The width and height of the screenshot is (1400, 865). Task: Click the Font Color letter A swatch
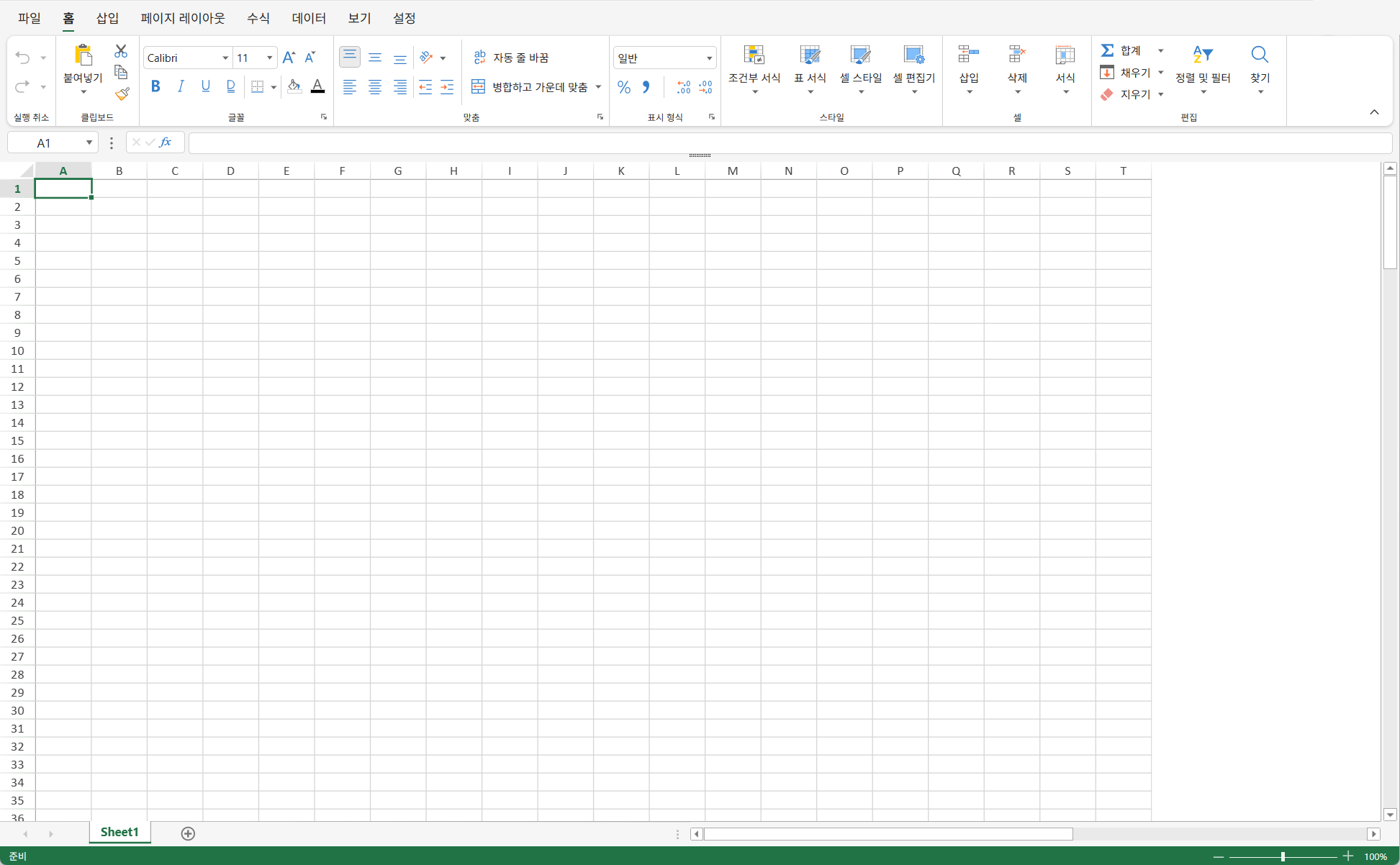[x=317, y=87]
